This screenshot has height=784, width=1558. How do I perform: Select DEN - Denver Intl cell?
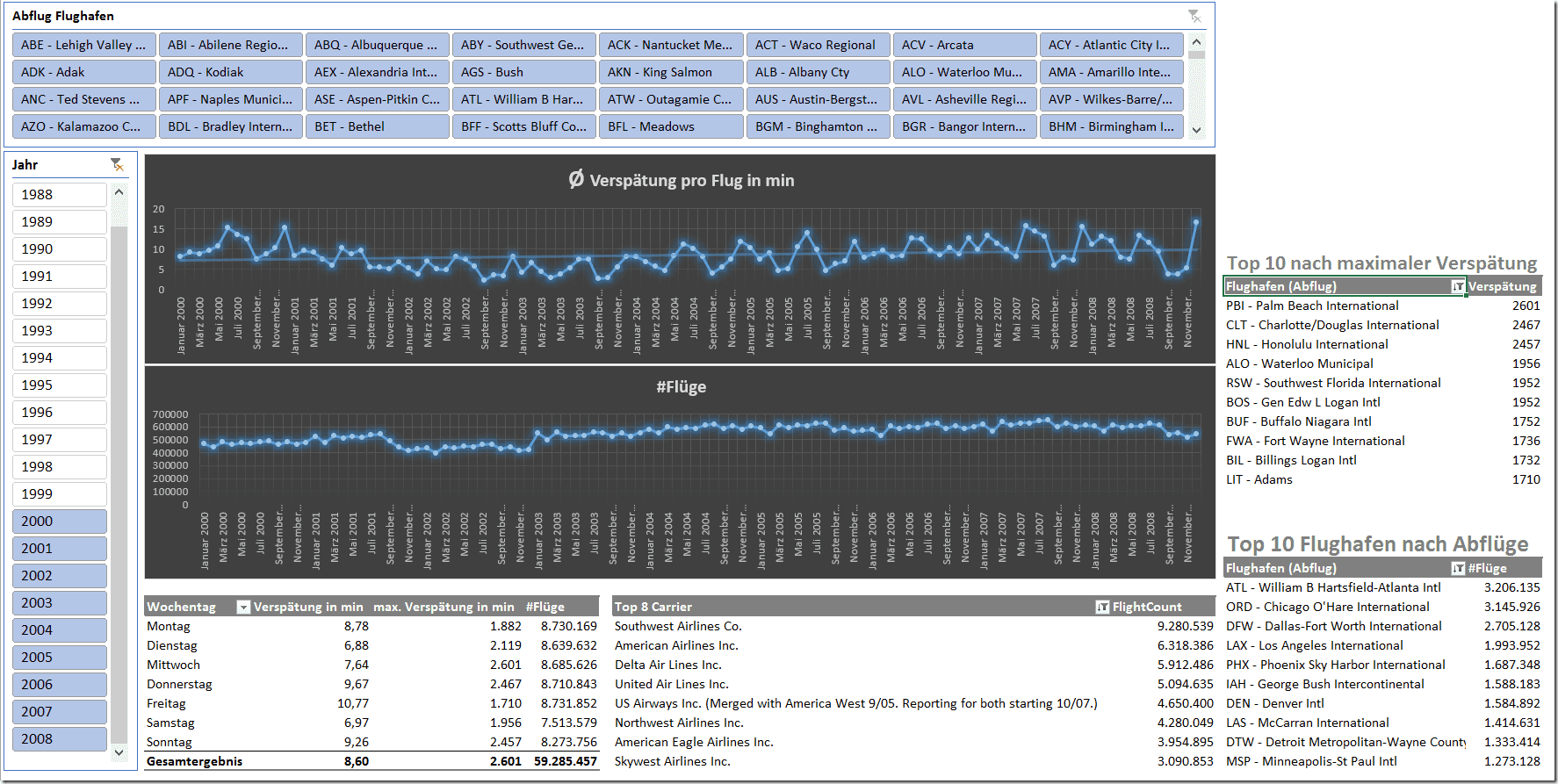tap(1274, 703)
